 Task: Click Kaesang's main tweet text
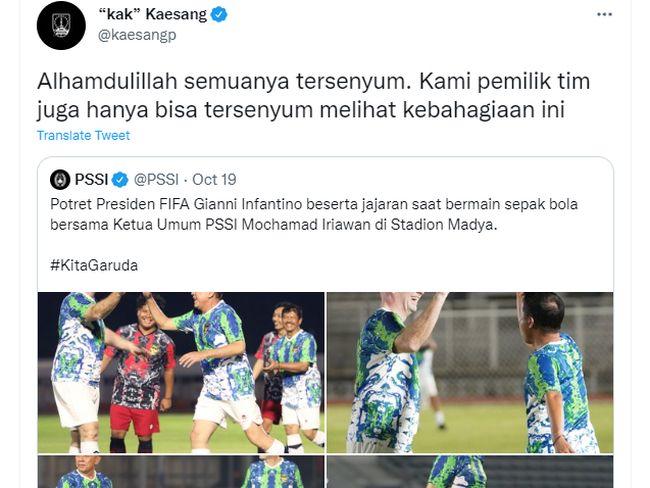coord(313,95)
